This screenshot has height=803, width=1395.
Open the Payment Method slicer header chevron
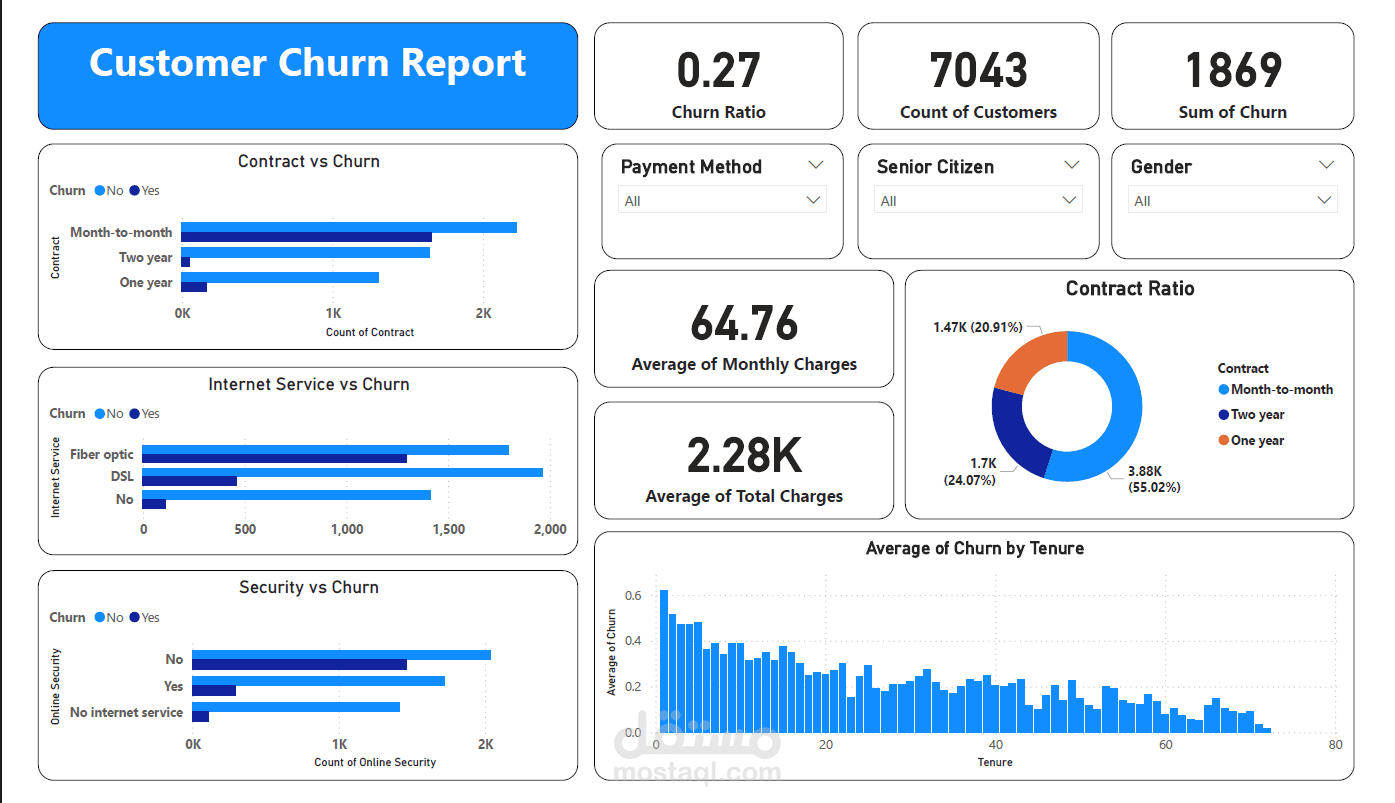[815, 165]
